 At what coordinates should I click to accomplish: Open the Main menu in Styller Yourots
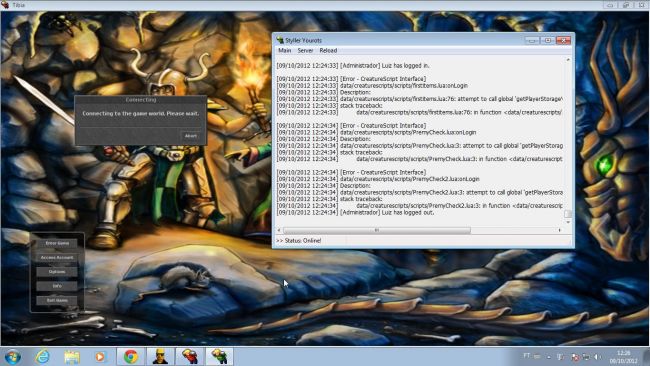(x=284, y=51)
